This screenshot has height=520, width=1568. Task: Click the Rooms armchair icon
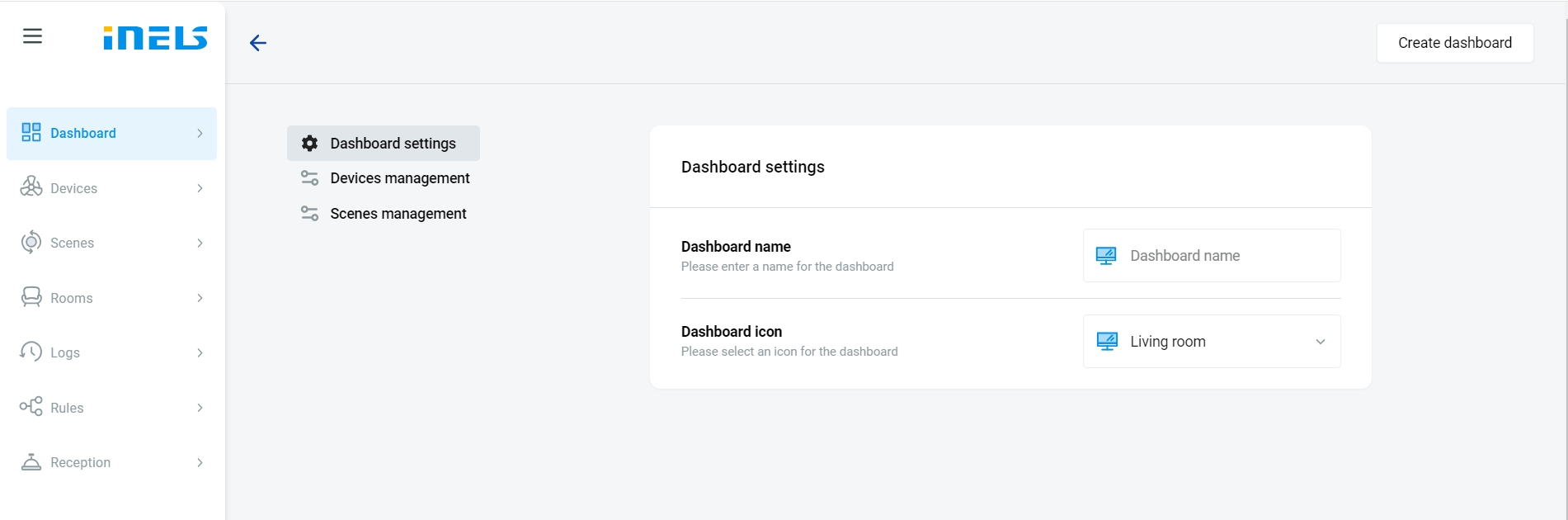[31, 297]
